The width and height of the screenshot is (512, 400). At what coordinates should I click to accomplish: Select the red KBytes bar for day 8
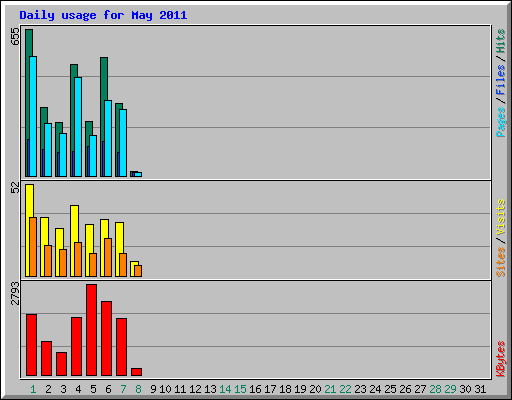tap(136, 372)
